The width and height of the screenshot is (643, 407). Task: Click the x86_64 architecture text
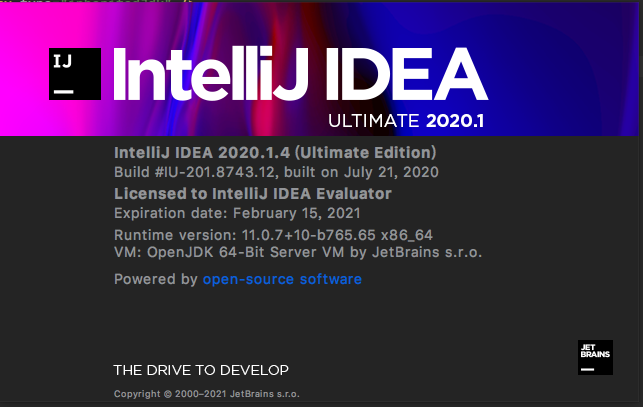point(407,235)
